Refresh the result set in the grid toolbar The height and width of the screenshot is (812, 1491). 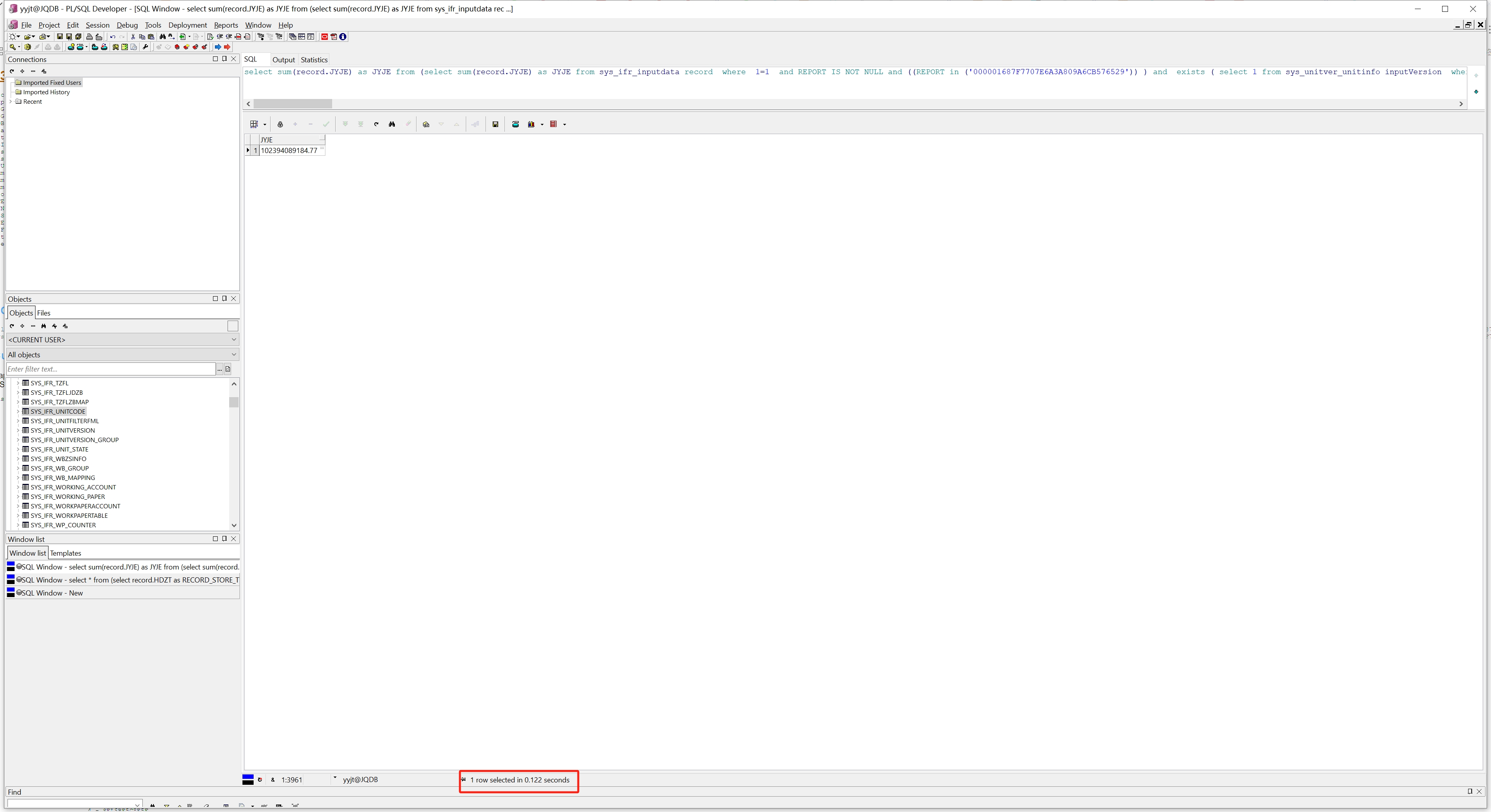pos(376,125)
